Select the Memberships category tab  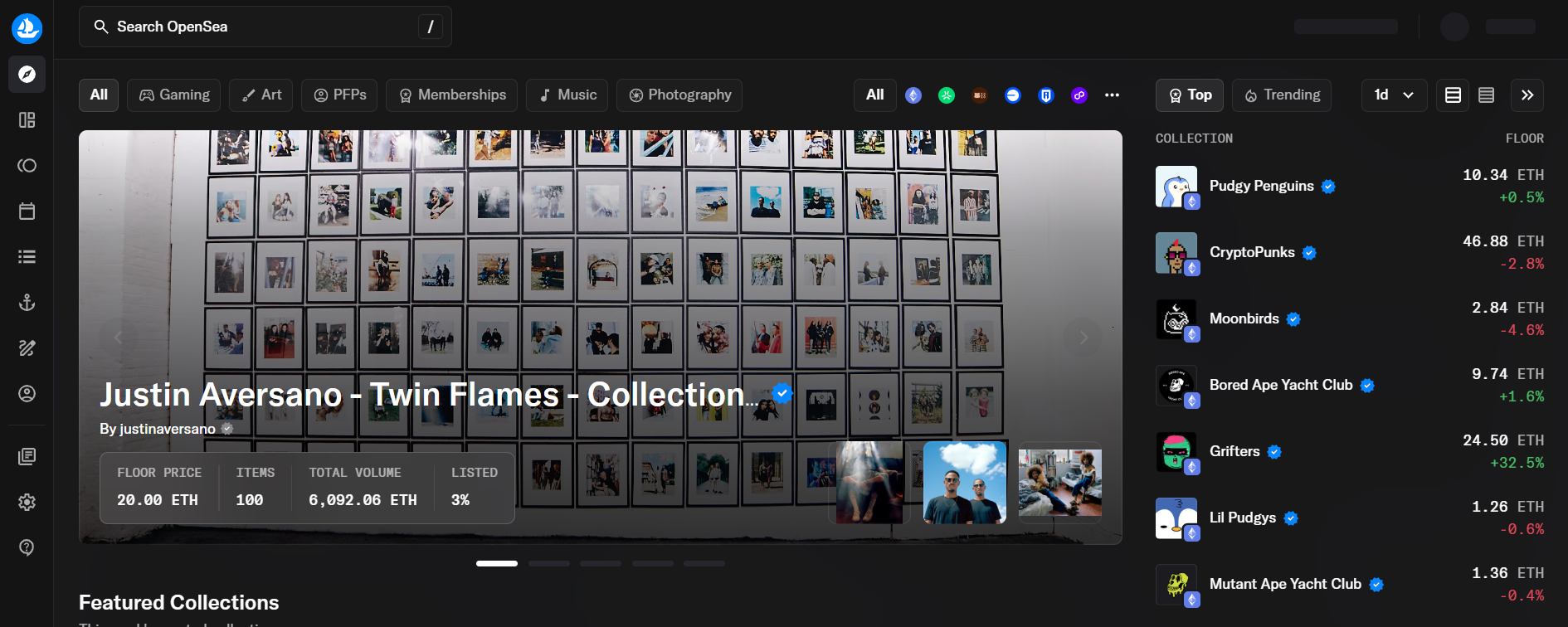coord(451,95)
